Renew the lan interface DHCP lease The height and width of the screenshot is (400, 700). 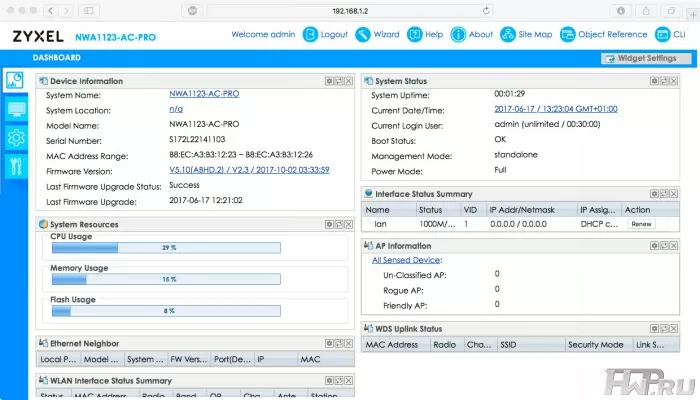(x=641, y=224)
